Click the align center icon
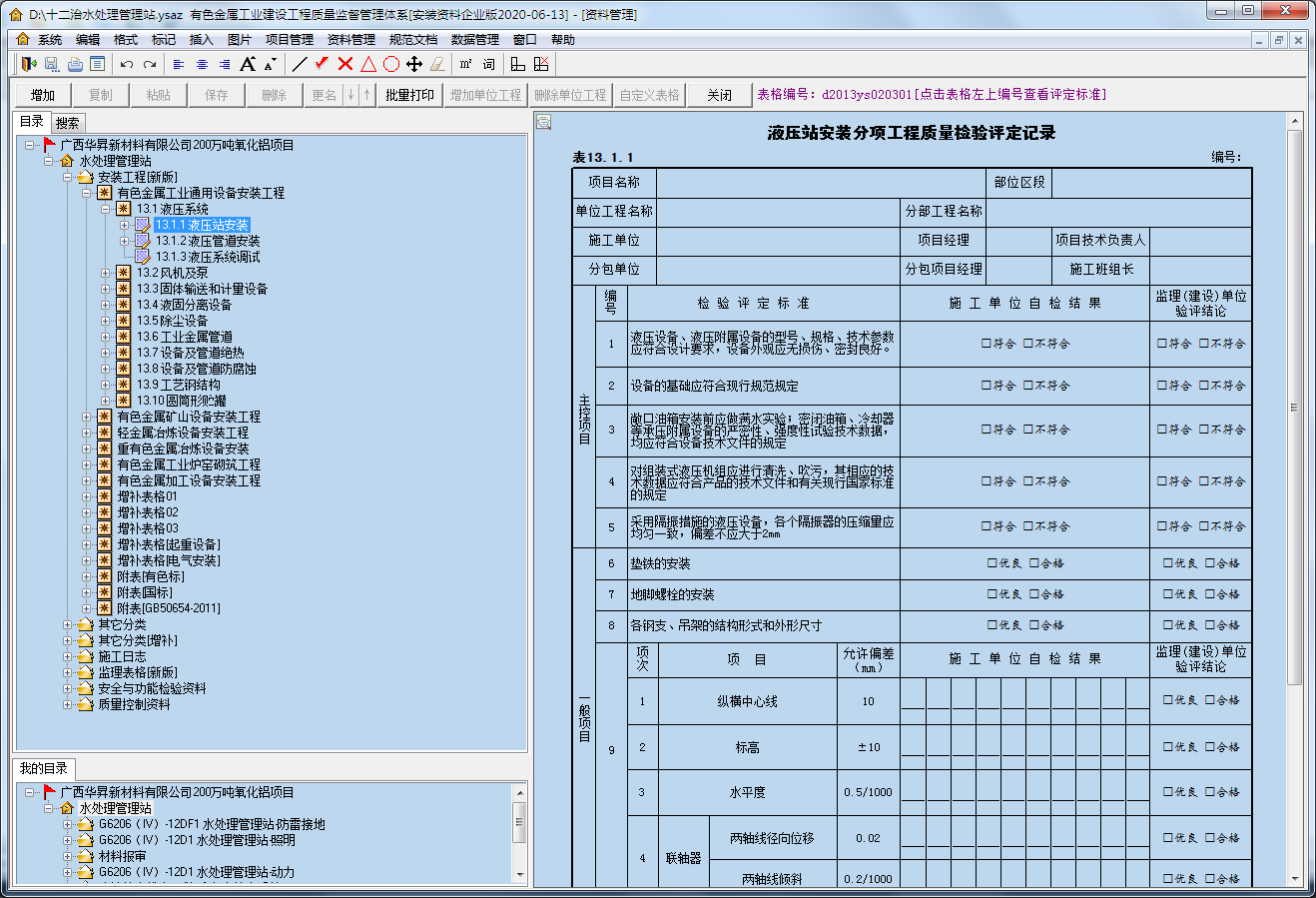Image resolution: width=1316 pixels, height=898 pixels. click(202, 64)
